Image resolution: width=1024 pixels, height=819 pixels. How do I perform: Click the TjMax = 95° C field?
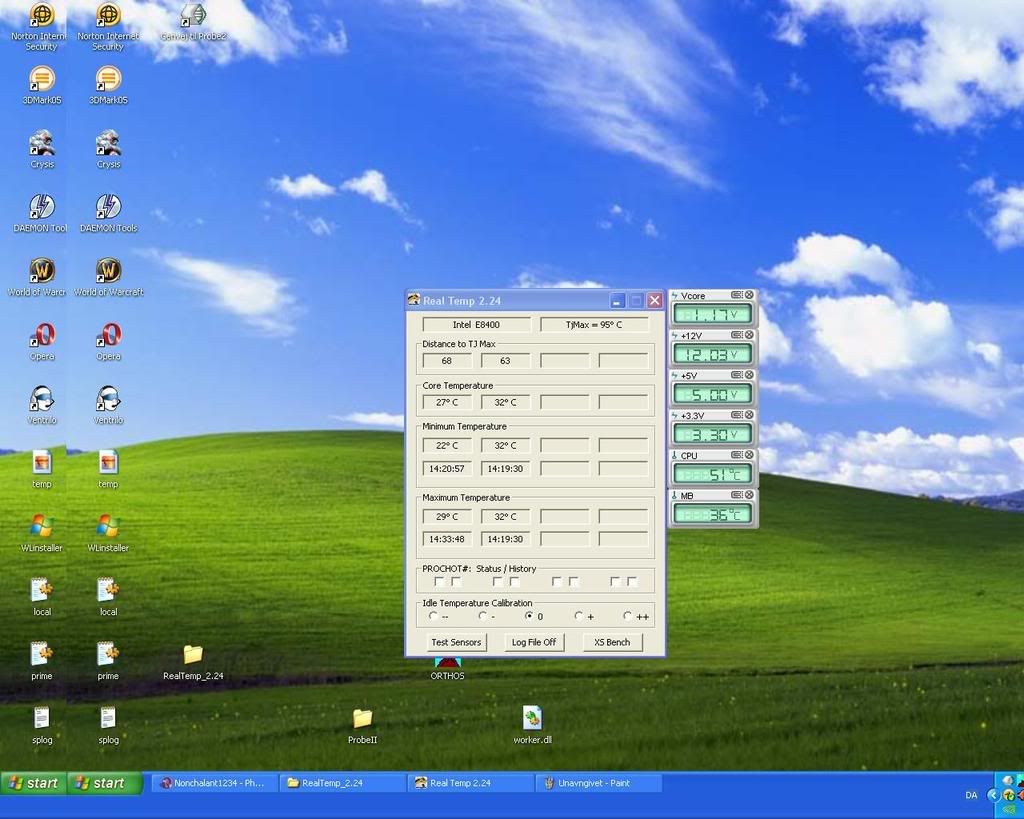(594, 325)
